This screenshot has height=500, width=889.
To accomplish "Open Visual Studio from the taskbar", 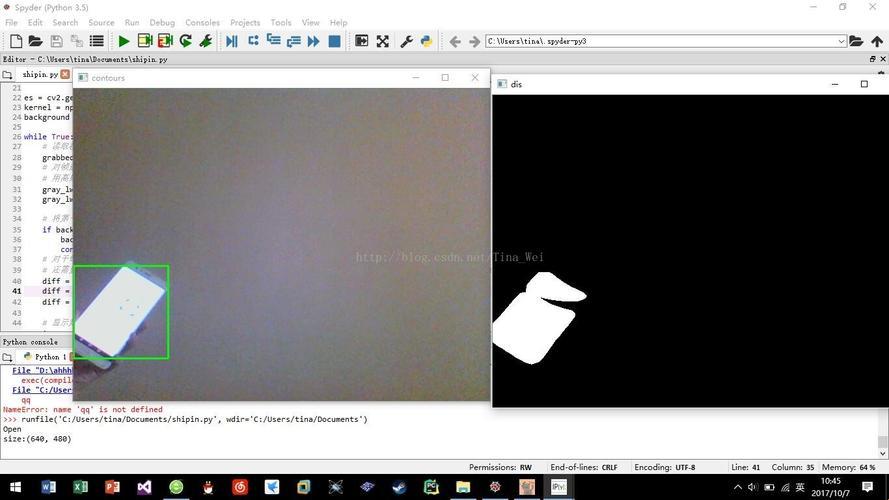I will [x=144, y=487].
